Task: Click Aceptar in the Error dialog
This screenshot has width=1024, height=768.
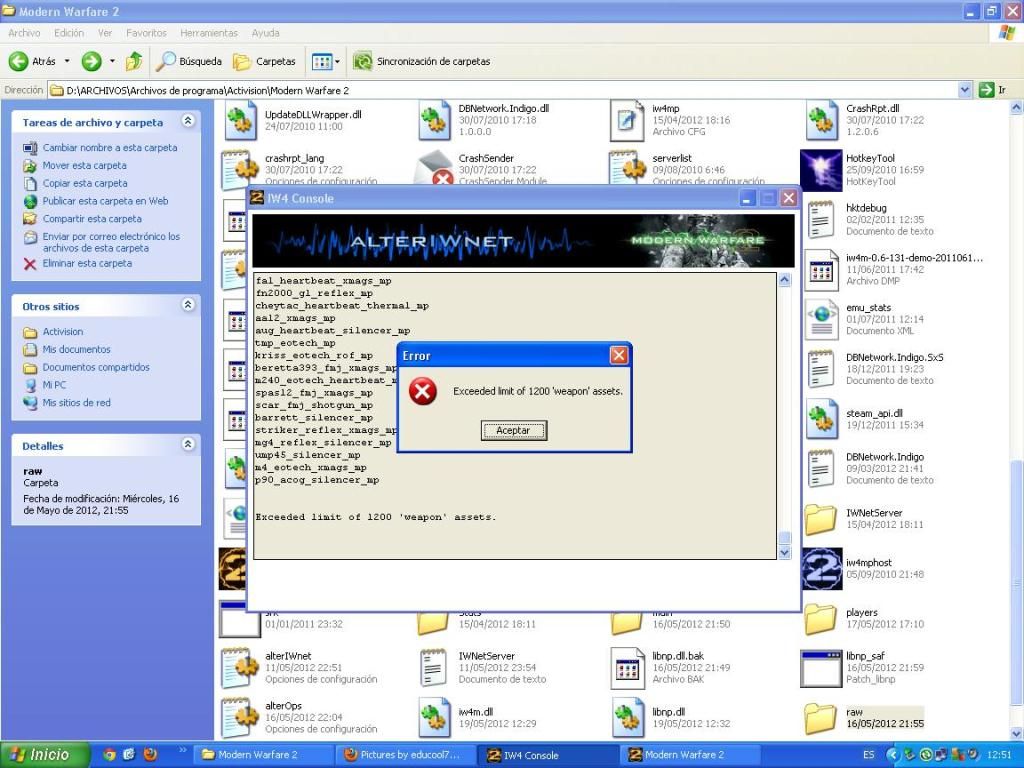Action: tap(514, 430)
